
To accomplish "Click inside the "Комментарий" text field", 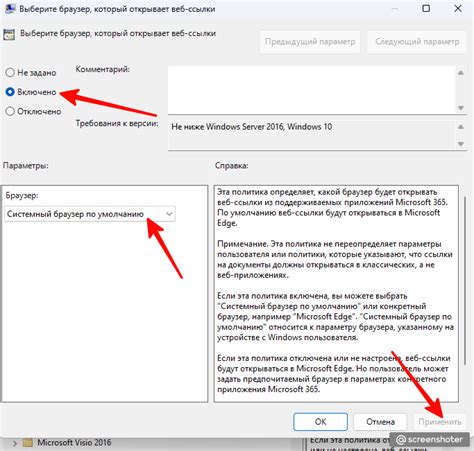I will pyautogui.click(x=312, y=90).
